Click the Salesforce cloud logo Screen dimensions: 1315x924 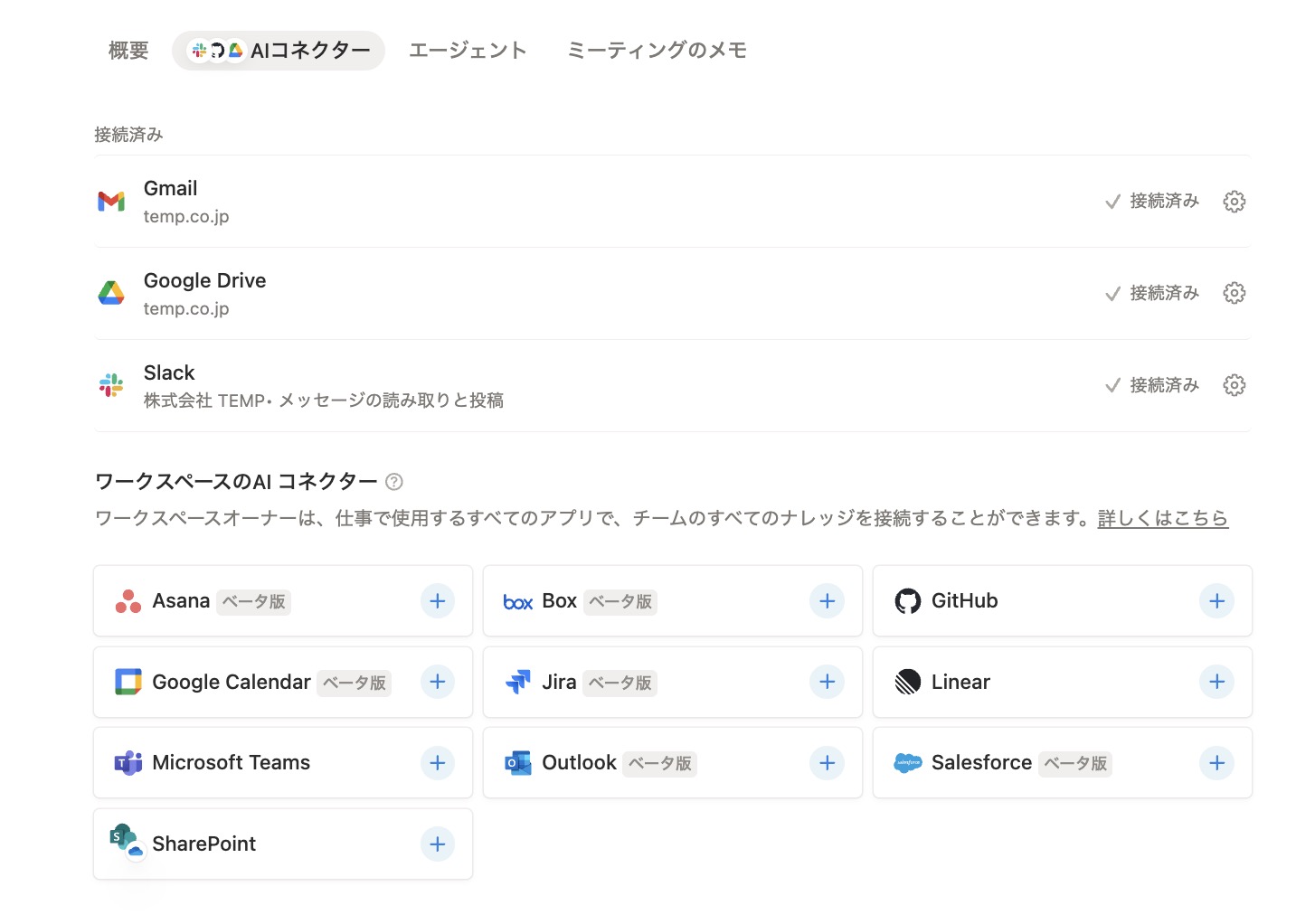click(x=908, y=763)
